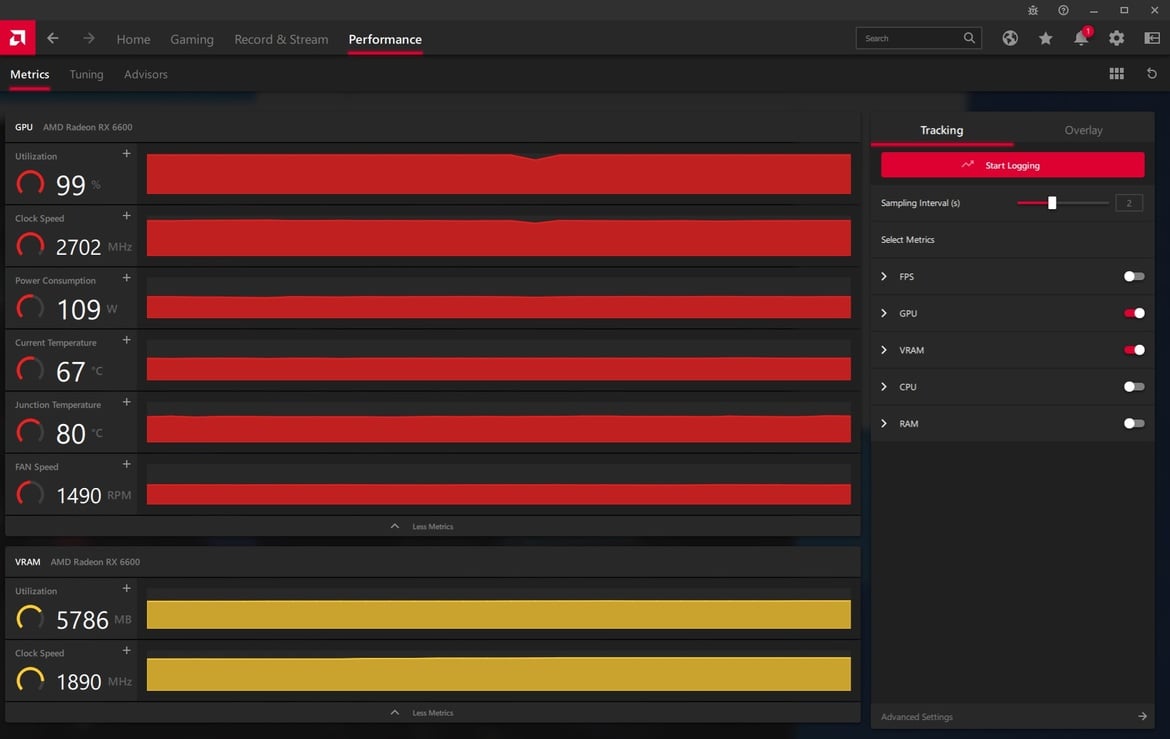Click the Start Logging button
This screenshot has height=739, width=1170.
pos(1013,165)
